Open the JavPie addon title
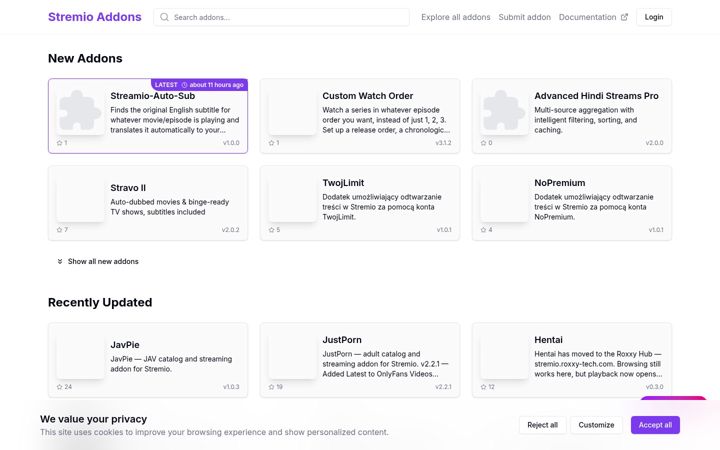This screenshot has width=720, height=450. pos(124,345)
